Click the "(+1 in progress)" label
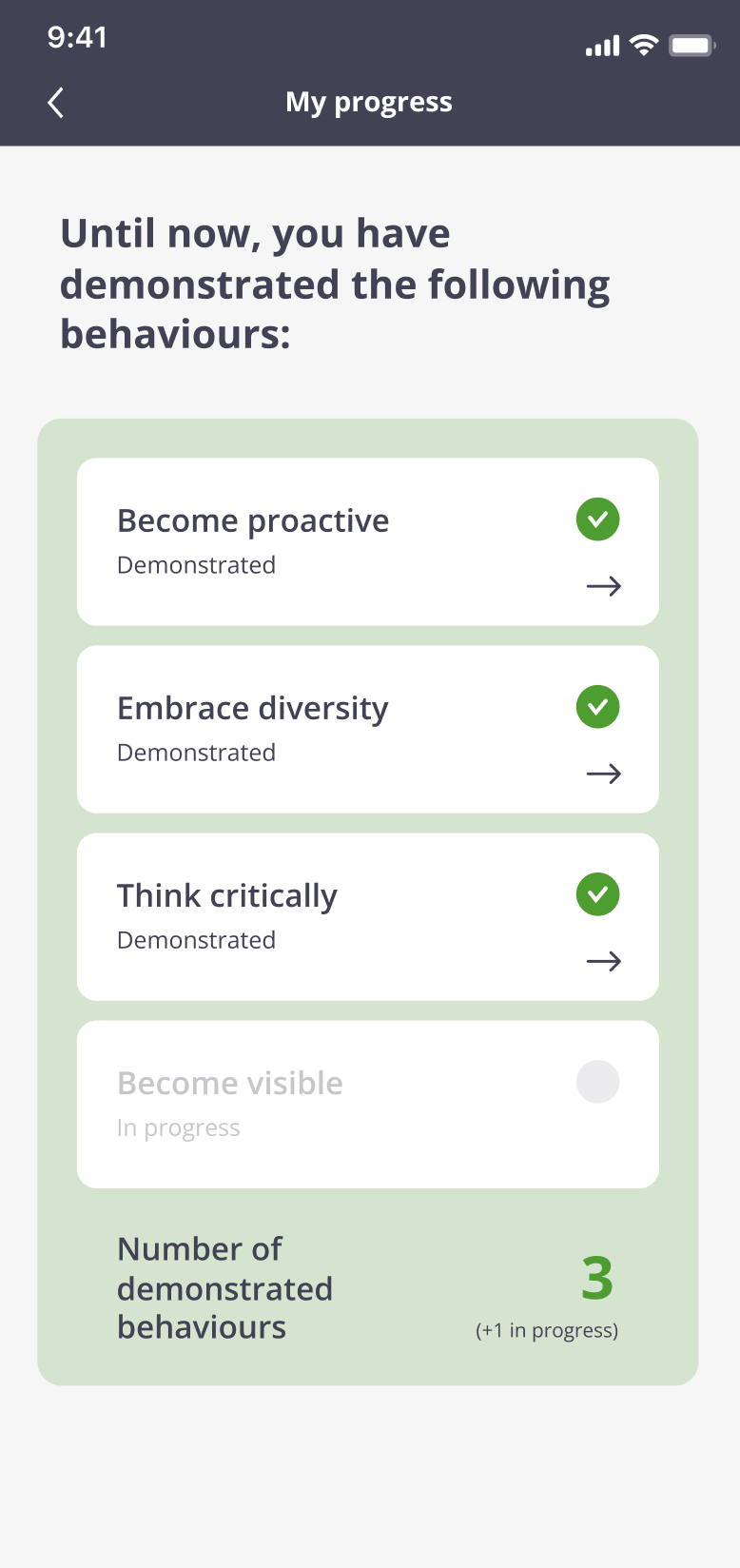The width and height of the screenshot is (740, 1568). tap(547, 1330)
